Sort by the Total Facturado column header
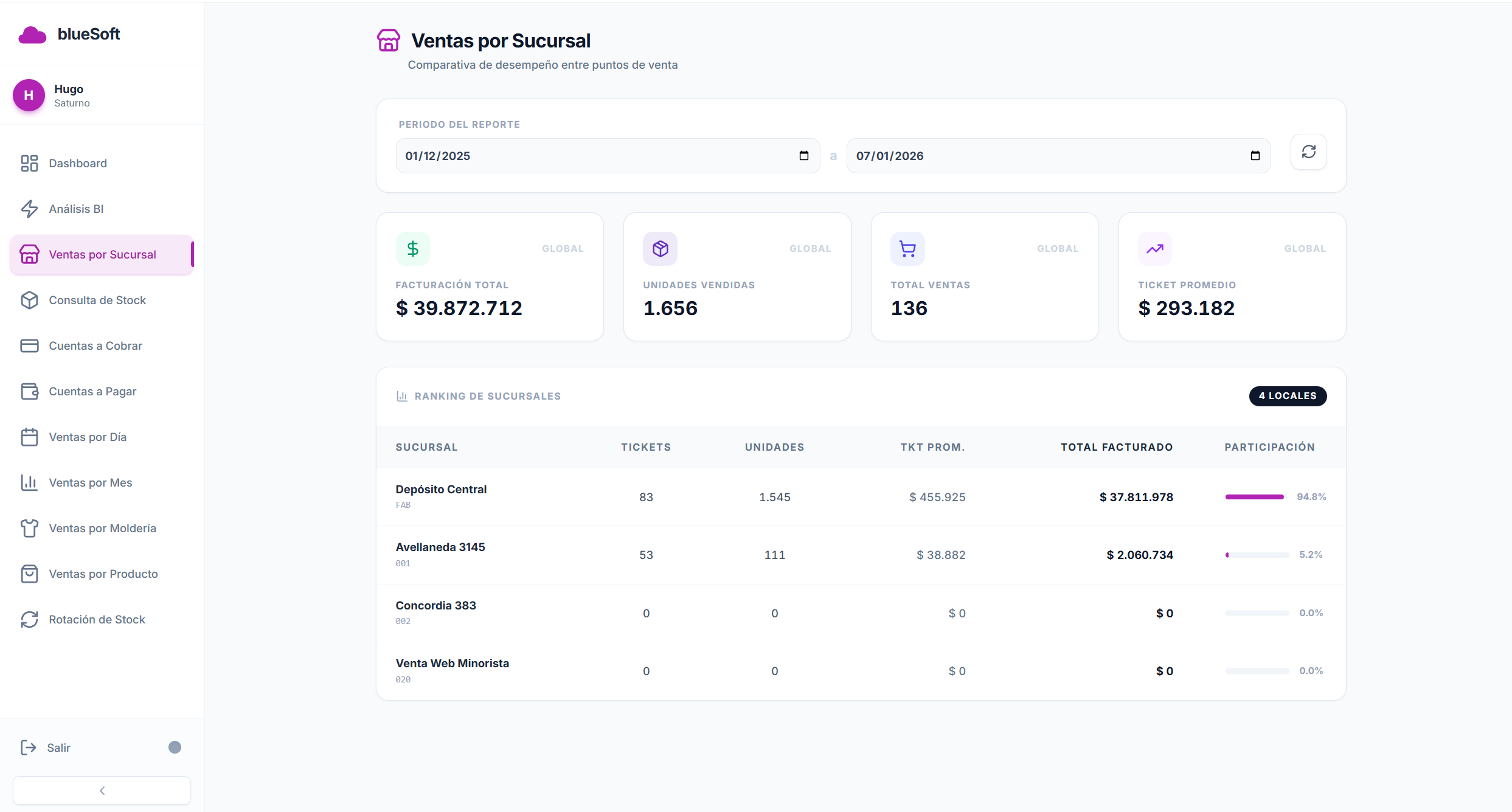Screen dimensions: 1512x812 (1116, 447)
